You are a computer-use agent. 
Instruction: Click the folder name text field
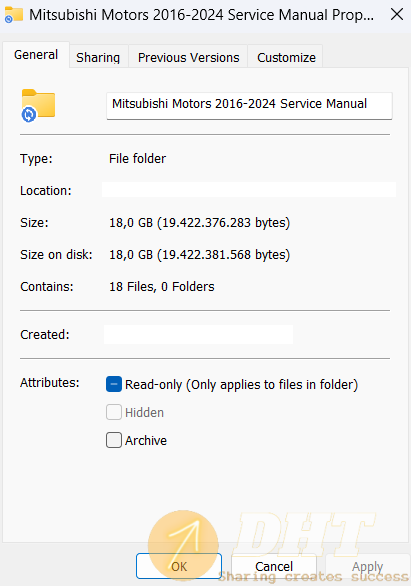(249, 106)
